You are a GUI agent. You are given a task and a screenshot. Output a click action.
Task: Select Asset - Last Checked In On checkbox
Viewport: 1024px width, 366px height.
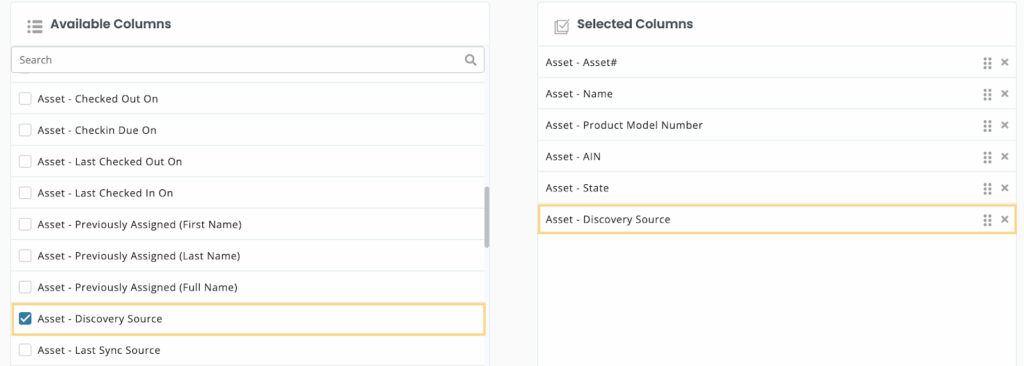pyautogui.click(x=25, y=193)
